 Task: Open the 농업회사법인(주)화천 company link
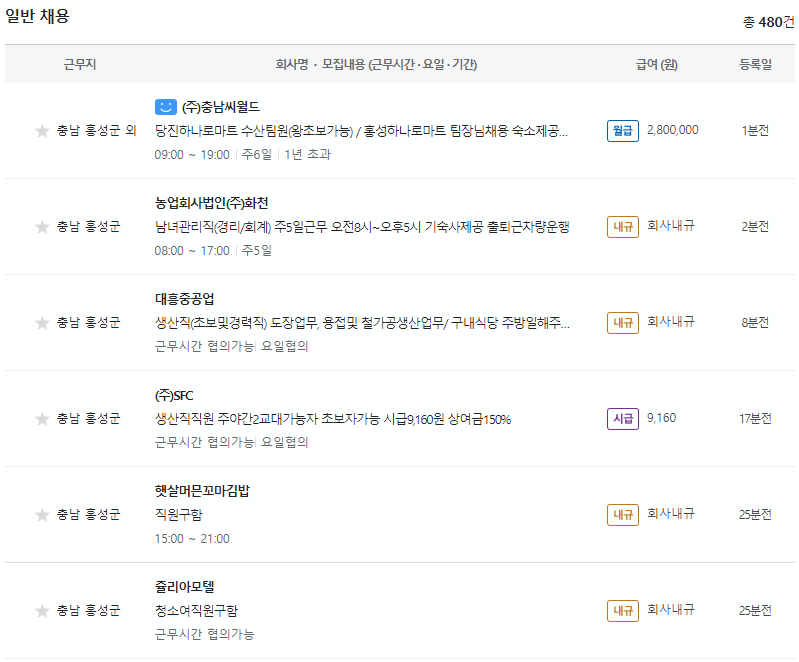point(211,203)
